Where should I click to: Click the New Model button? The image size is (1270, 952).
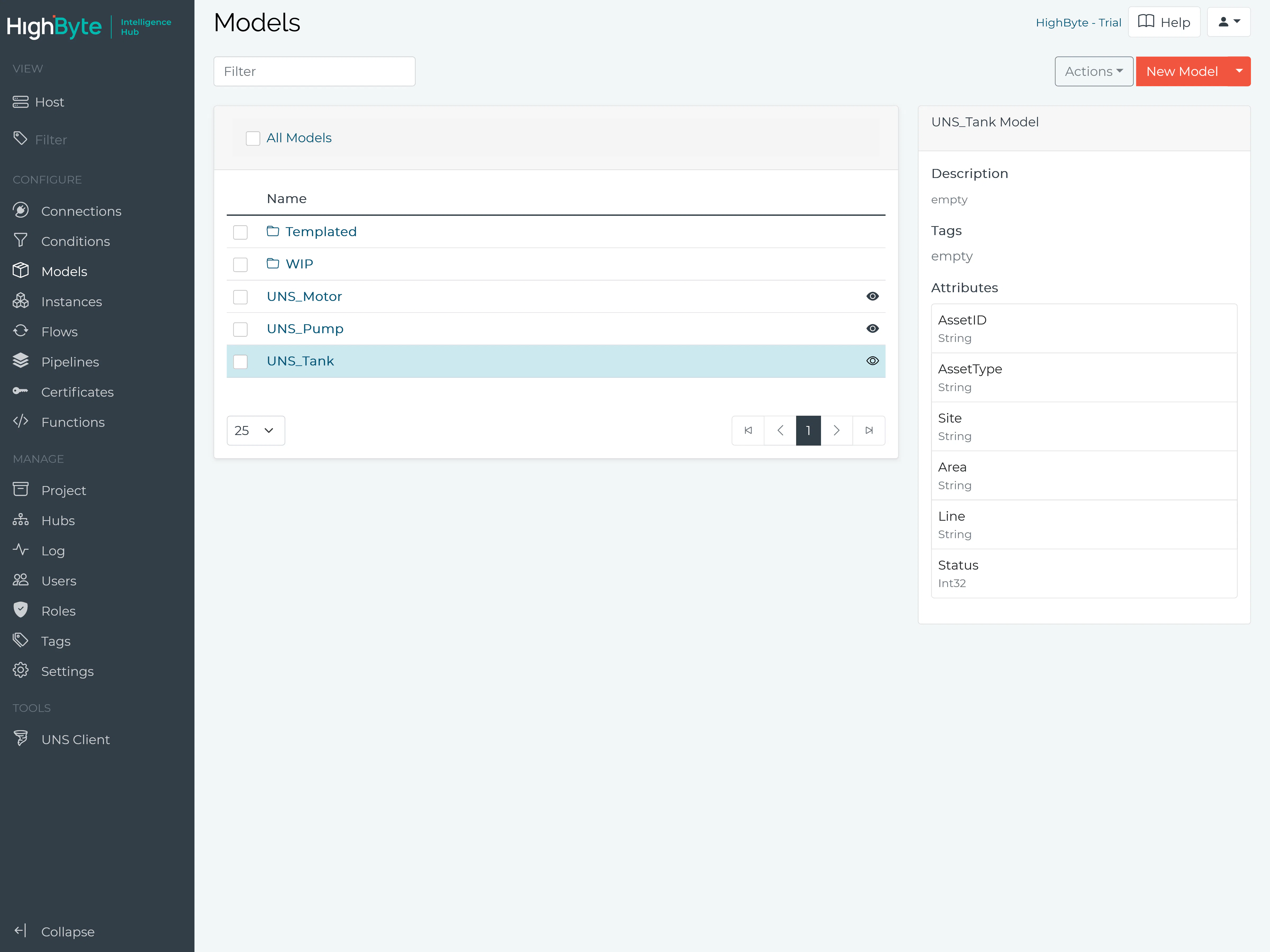click(x=1182, y=71)
